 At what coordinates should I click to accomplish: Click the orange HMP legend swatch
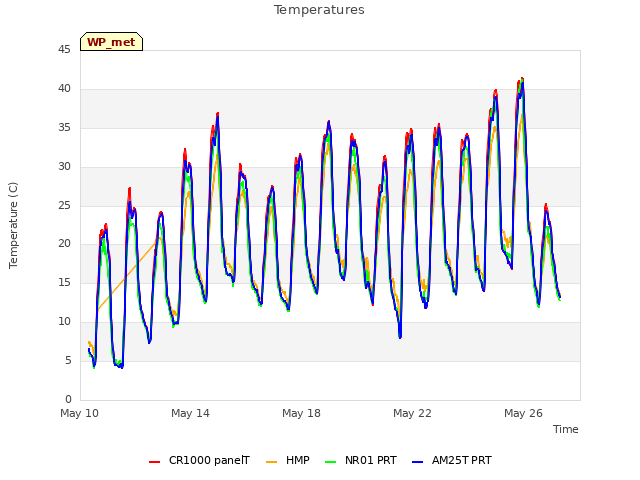tap(271, 462)
